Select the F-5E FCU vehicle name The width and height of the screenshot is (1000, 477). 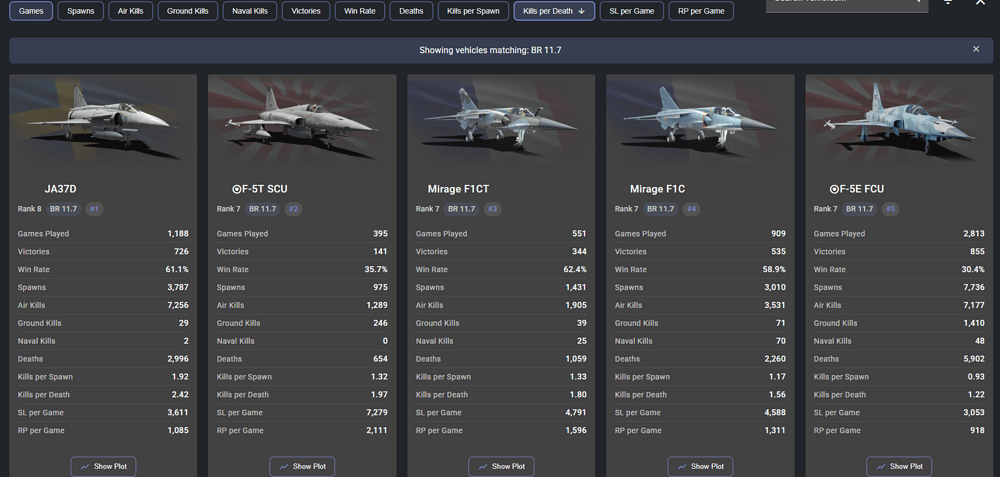857,189
